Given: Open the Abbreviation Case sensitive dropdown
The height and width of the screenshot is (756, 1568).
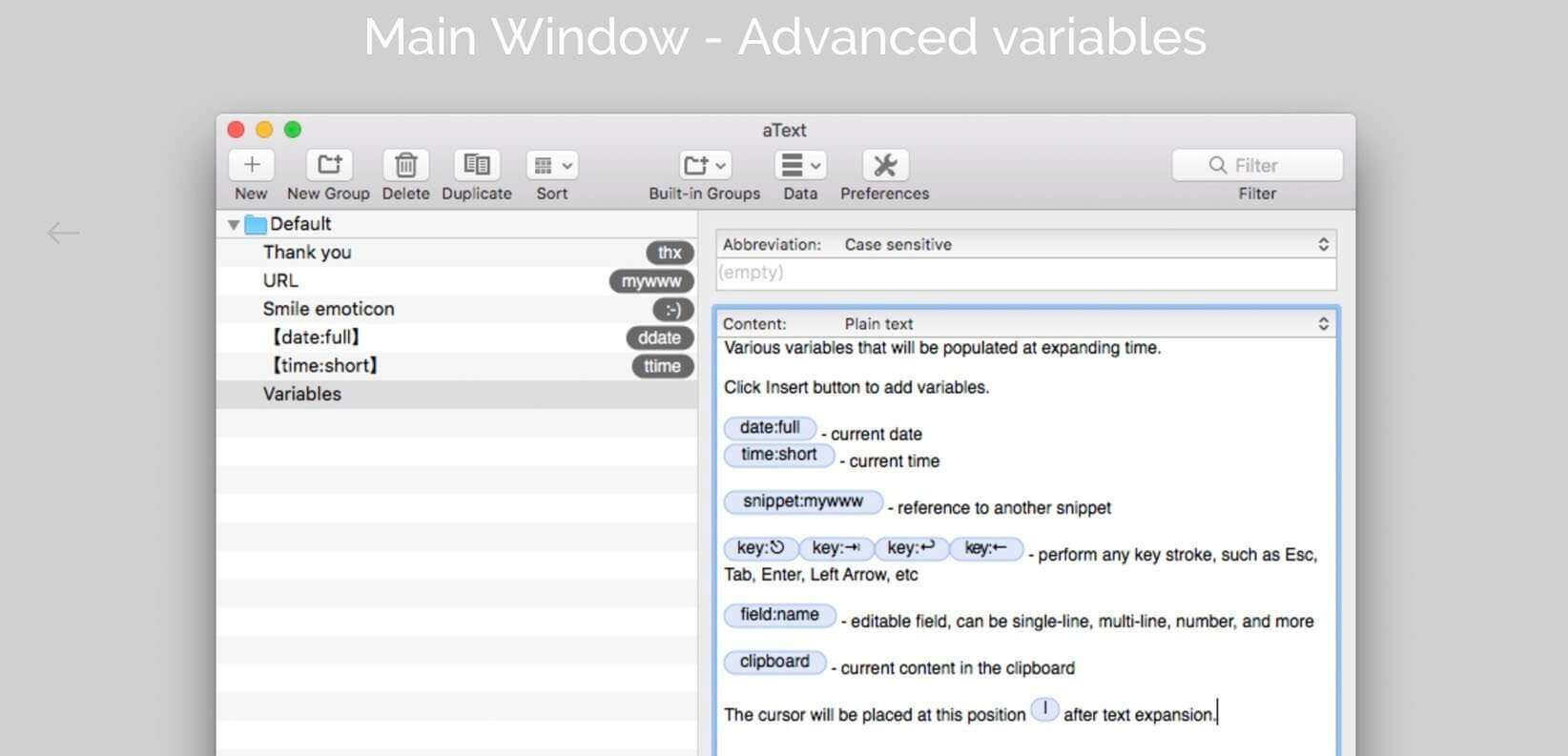Looking at the screenshot, I should (1026, 244).
